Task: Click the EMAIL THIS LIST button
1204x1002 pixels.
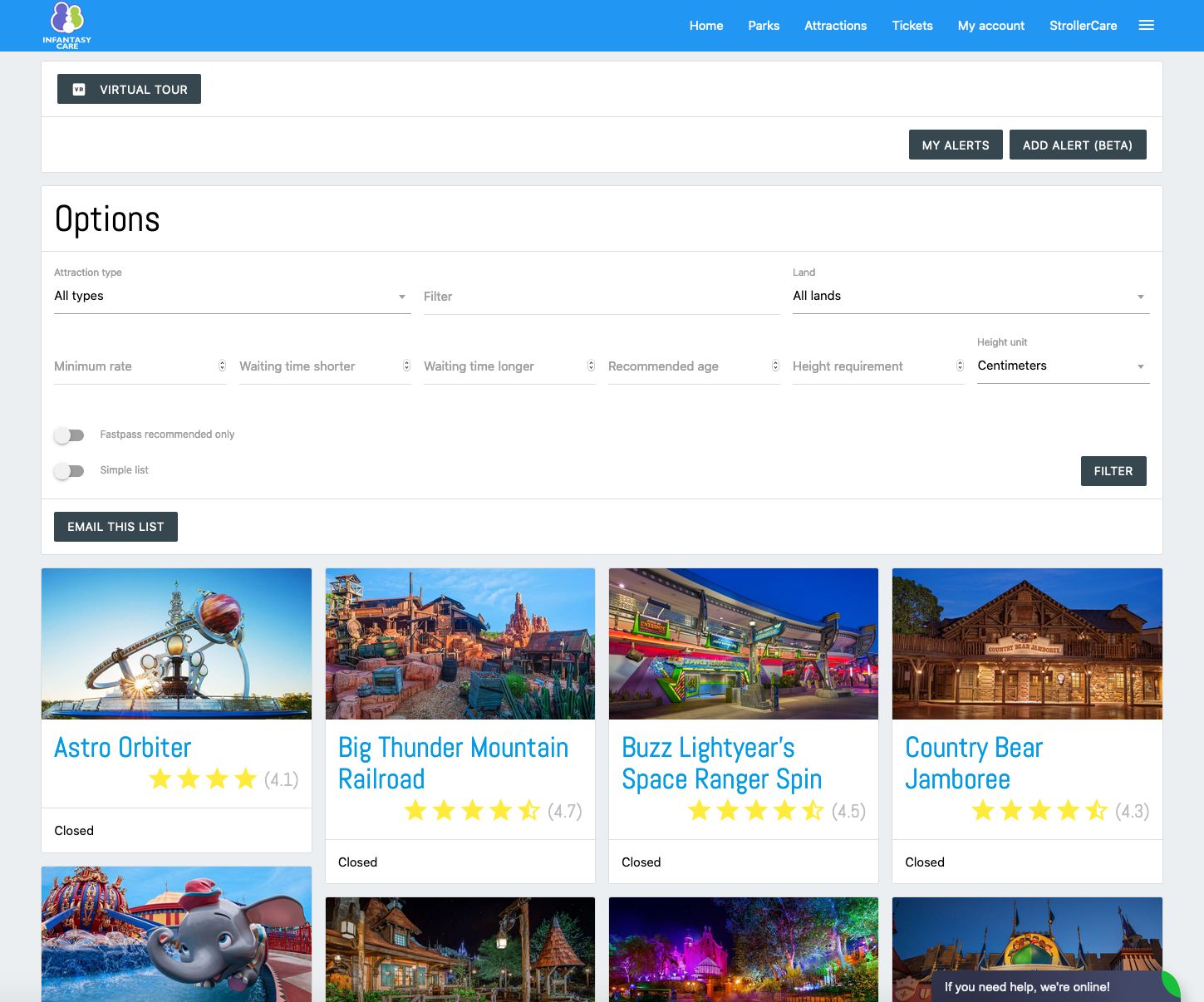Action: [x=115, y=527]
